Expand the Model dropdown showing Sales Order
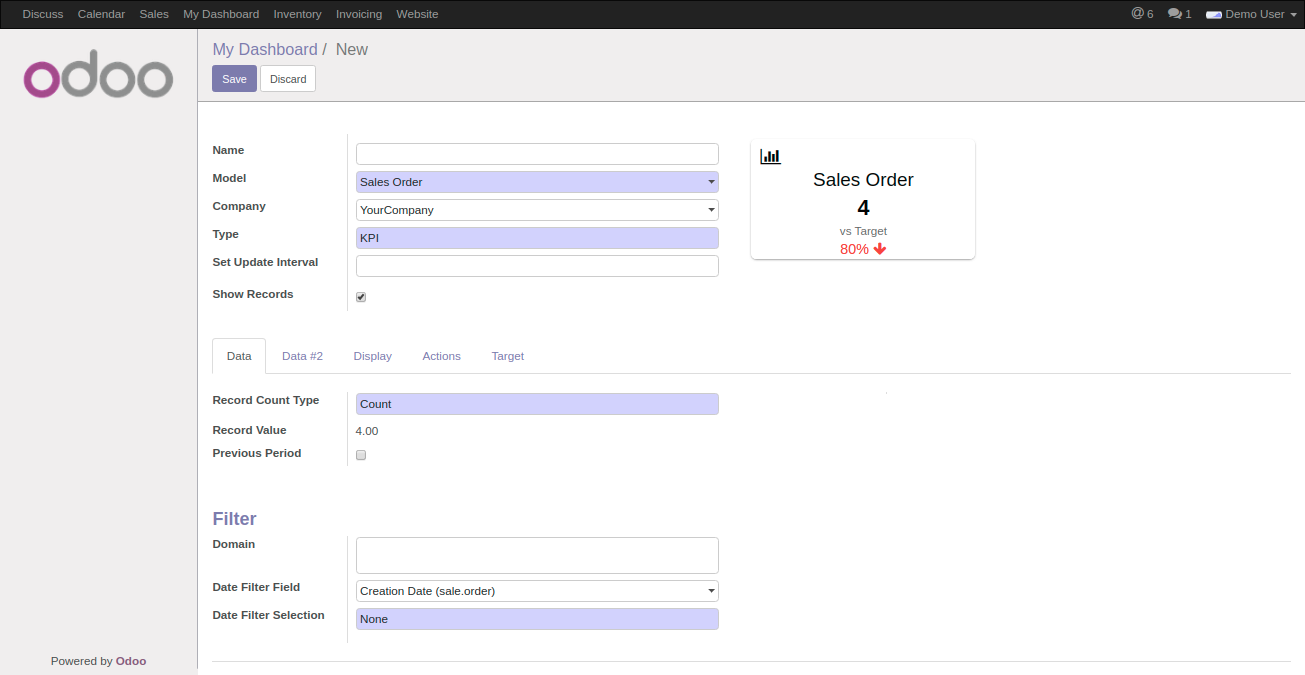The width and height of the screenshot is (1305, 675). tap(537, 182)
